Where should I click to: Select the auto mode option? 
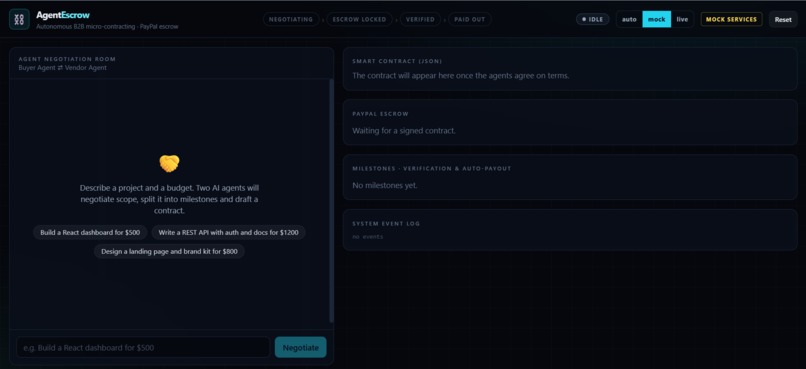click(629, 20)
